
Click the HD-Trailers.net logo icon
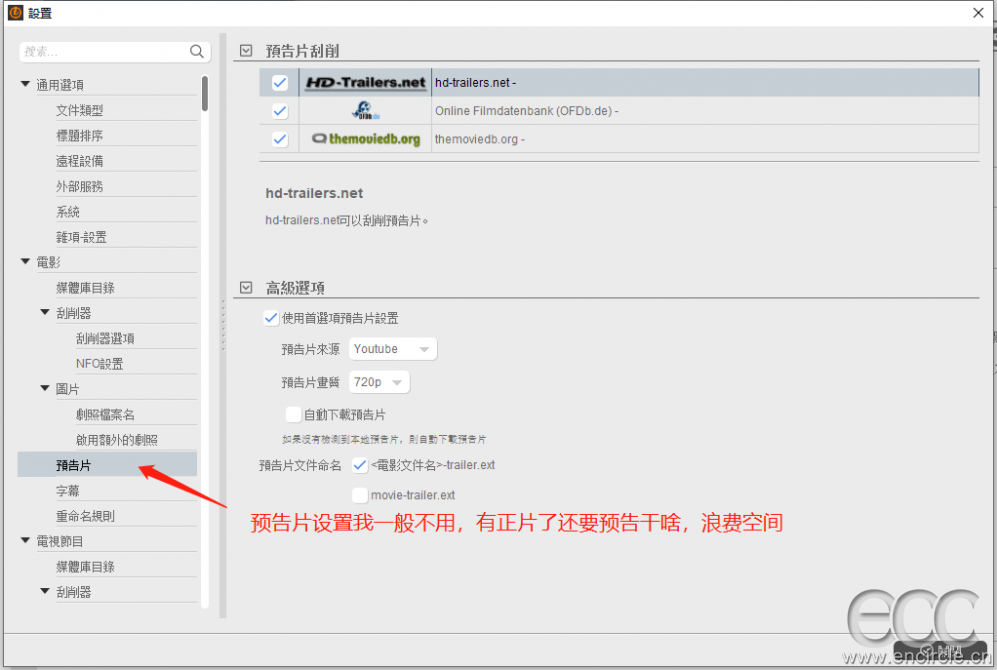pyautogui.click(x=365, y=82)
